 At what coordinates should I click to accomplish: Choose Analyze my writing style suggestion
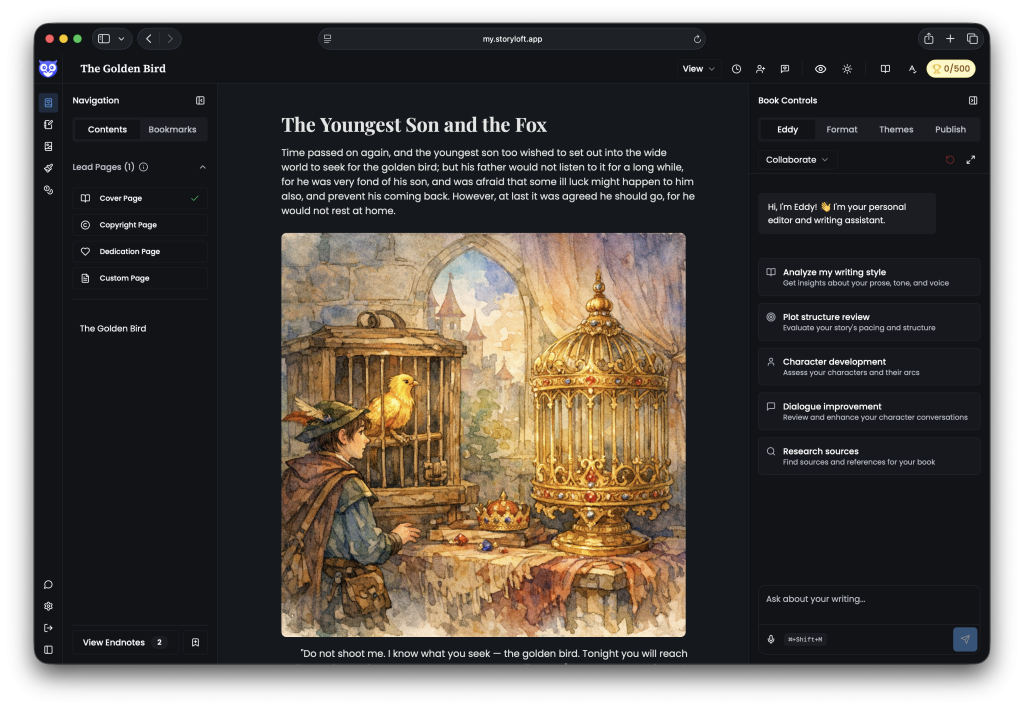point(869,277)
